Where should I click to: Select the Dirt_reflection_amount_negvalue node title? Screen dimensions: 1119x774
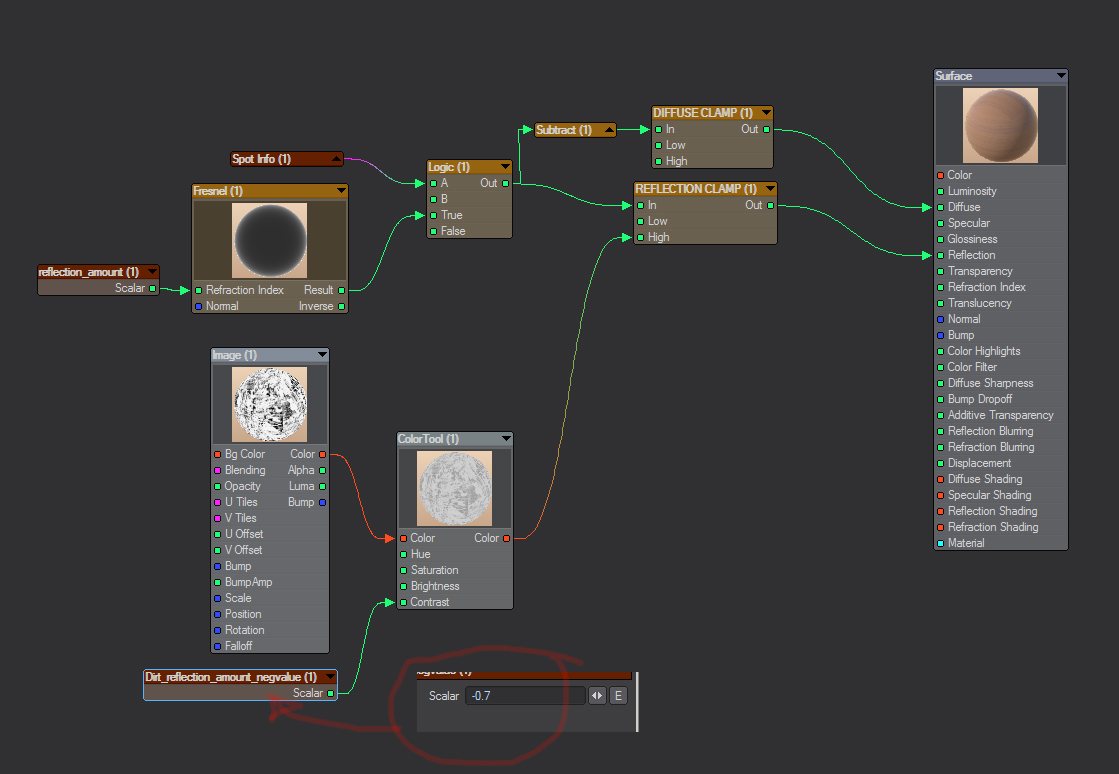coord(230,677)
